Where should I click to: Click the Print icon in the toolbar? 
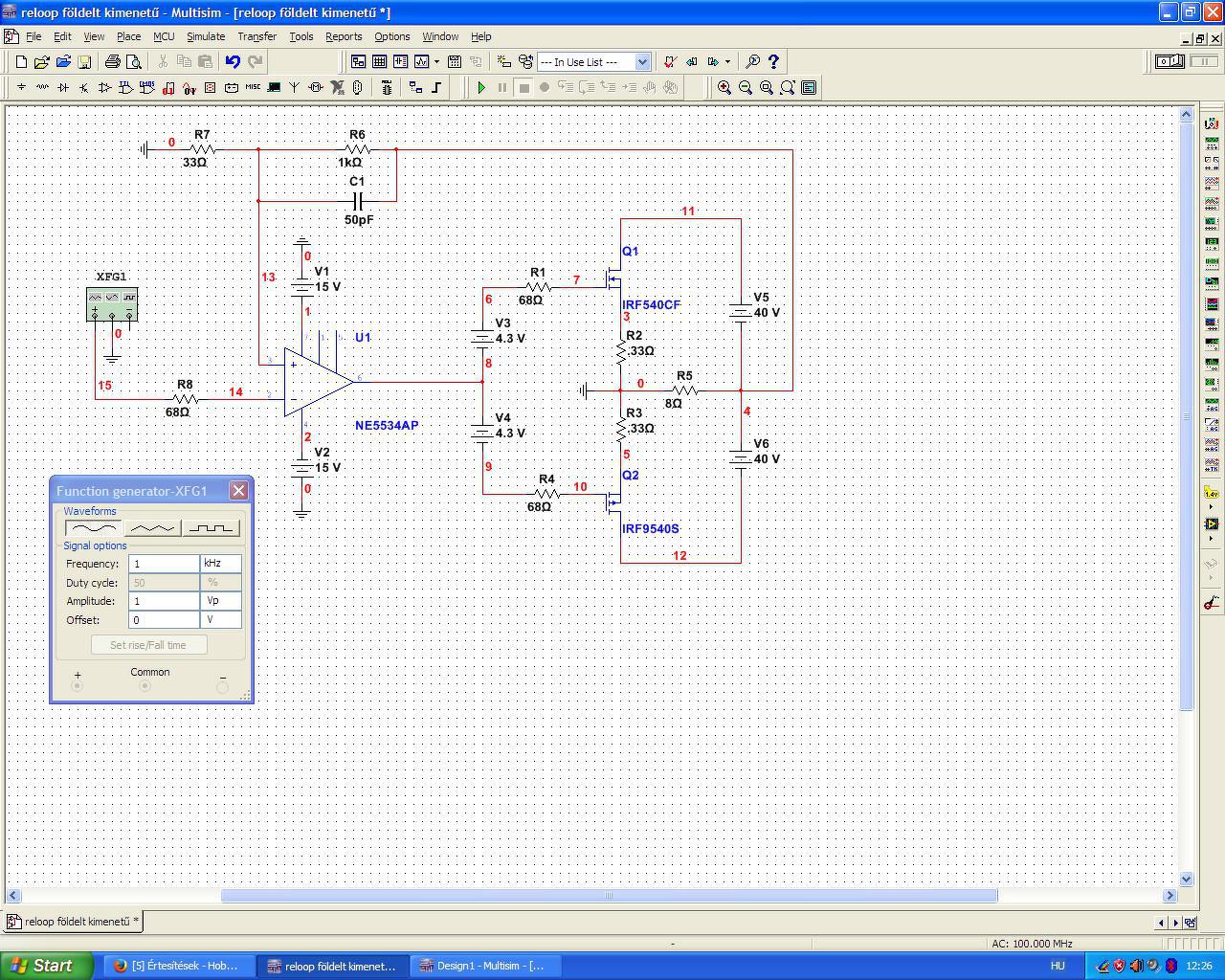pos(113,61)
